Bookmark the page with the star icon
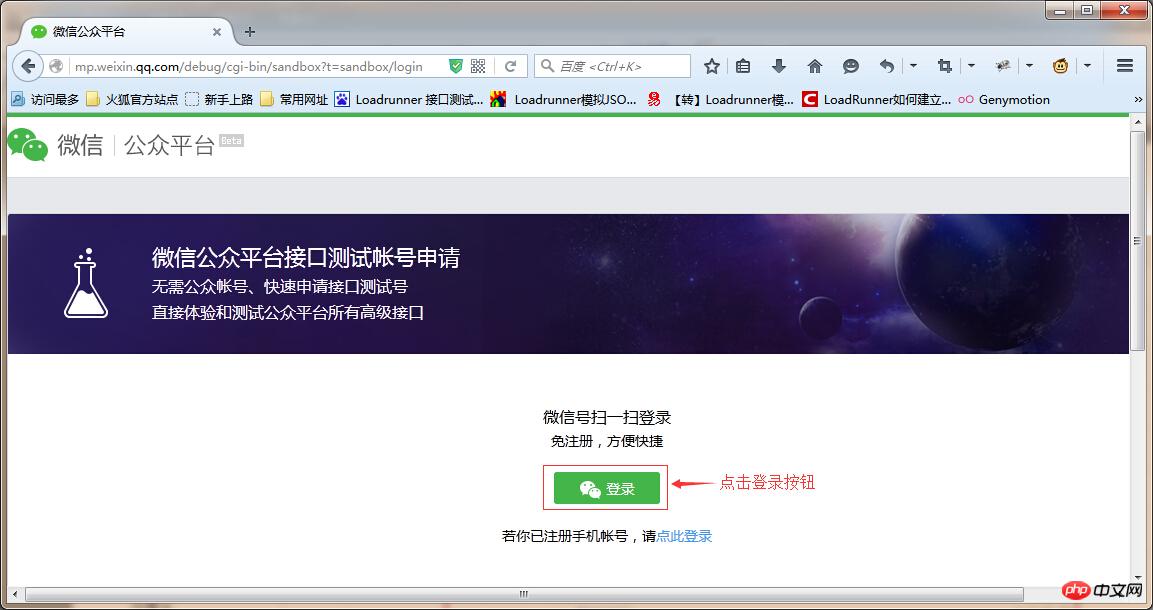This screenshot has width=1153, height=610. [x=712, y=65]
